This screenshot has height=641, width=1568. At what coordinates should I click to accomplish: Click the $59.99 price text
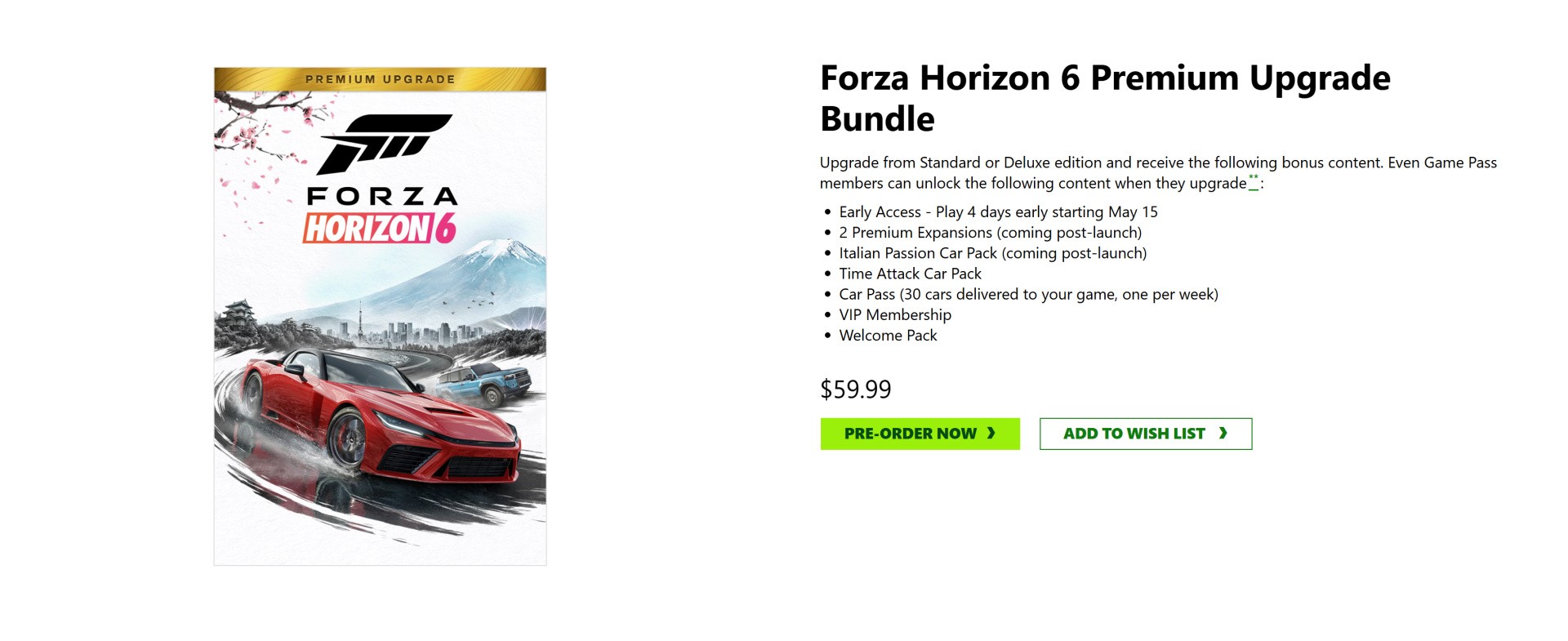point(855,389)
